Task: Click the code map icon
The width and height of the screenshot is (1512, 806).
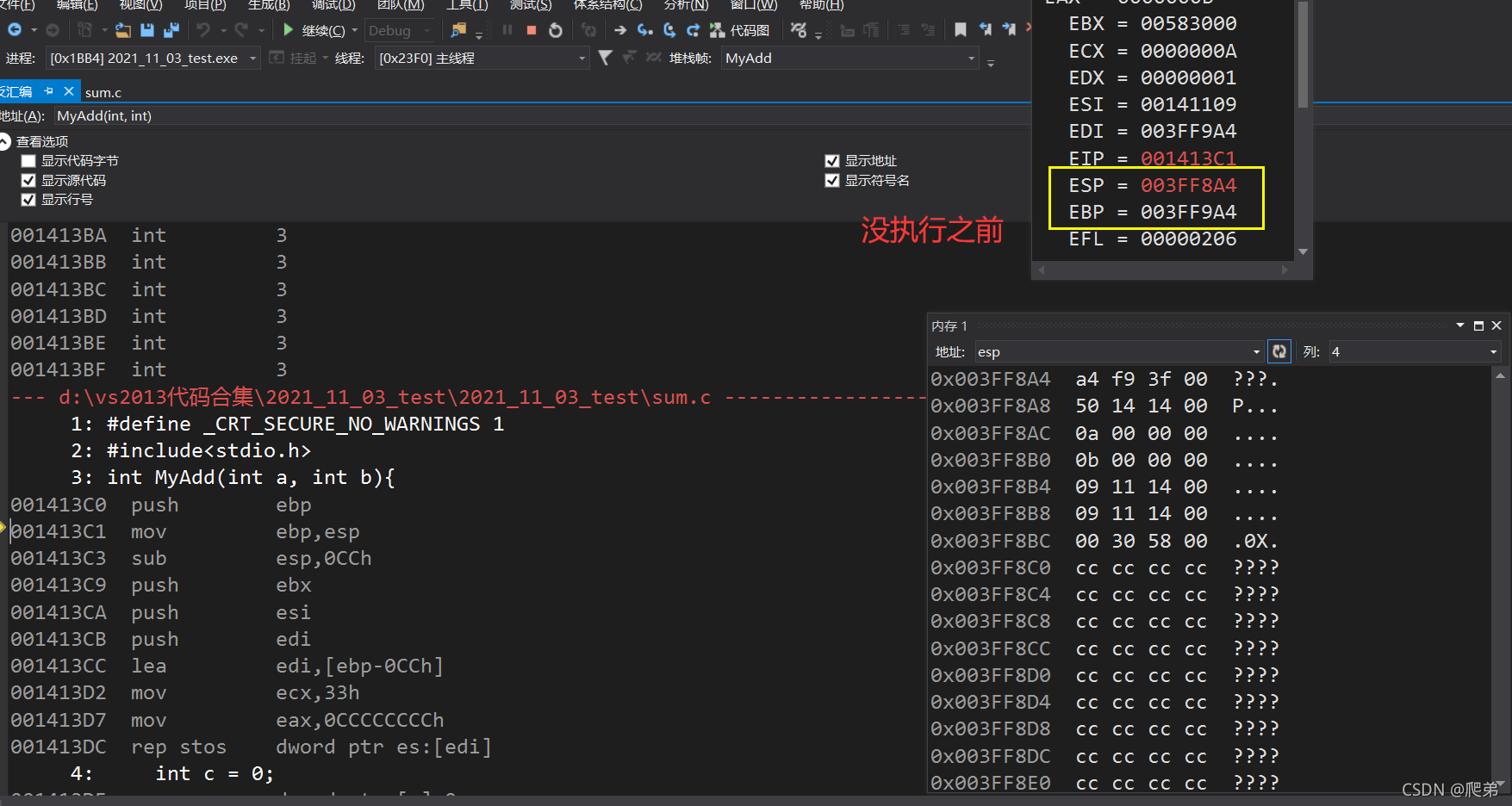Action: pyautogui.click(x=717, y=30)
